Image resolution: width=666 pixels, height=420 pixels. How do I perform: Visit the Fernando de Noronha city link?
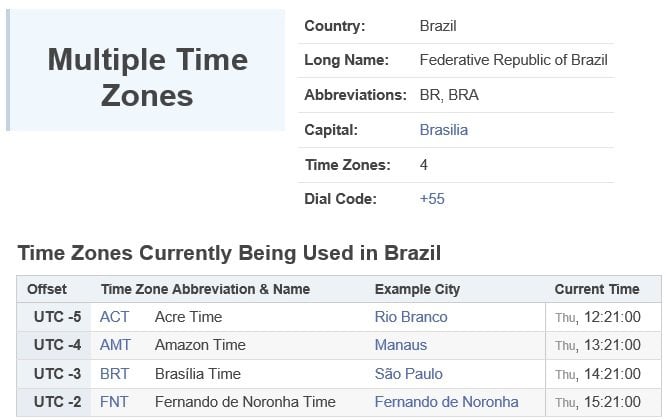446,402
